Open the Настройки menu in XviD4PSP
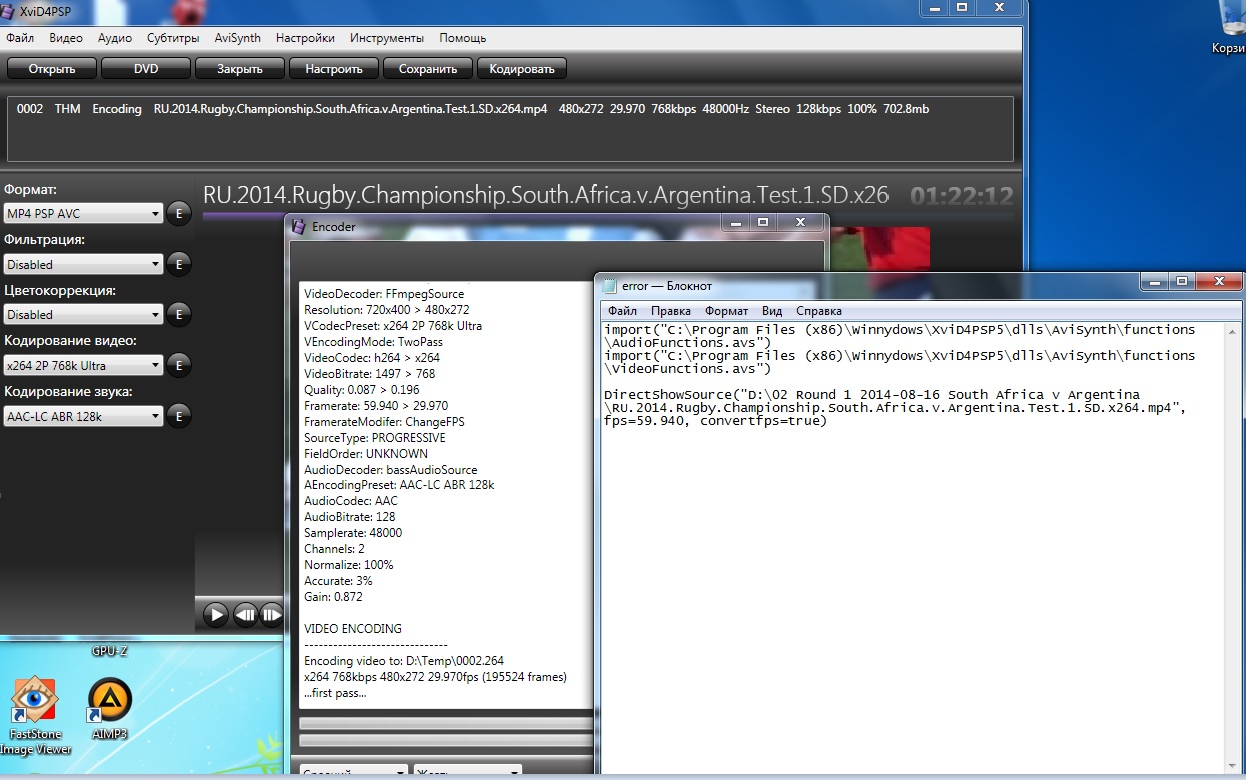This screenshot has width=1246, height=780. coord(305,38)
